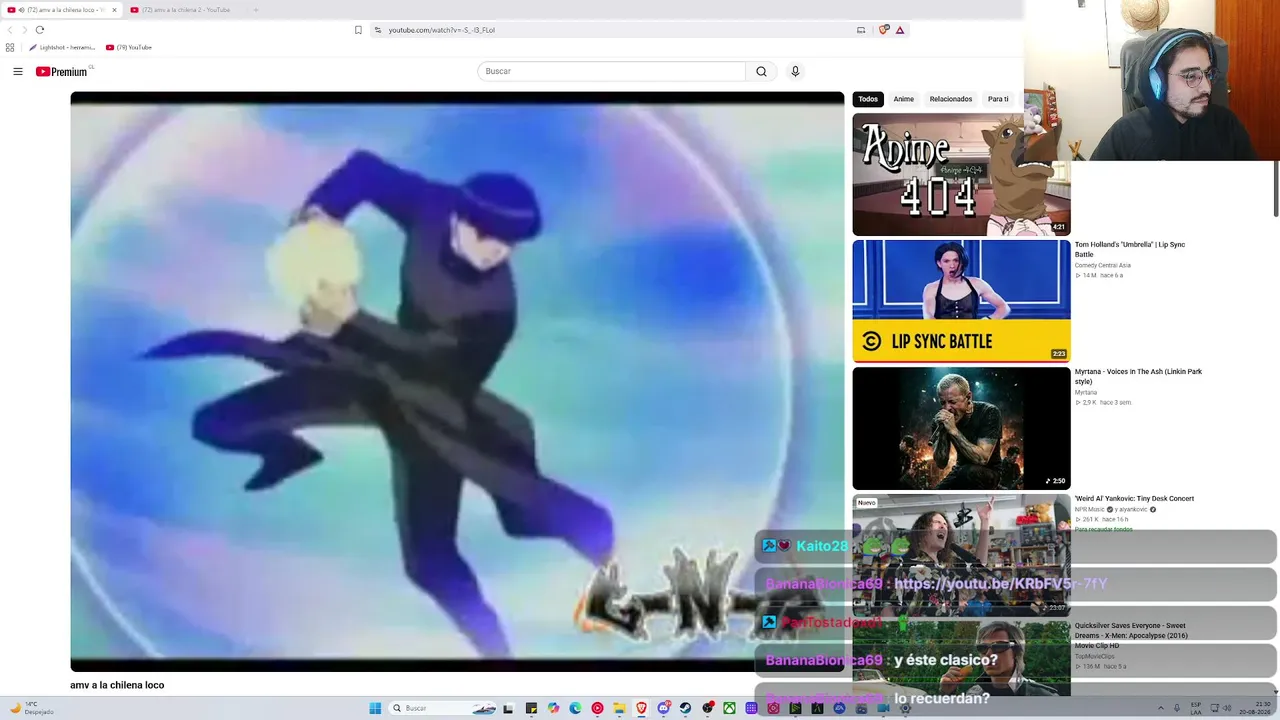Click the page vertical scrollbar
This screenshot has height=720, width=1280.
[1276, 188]
